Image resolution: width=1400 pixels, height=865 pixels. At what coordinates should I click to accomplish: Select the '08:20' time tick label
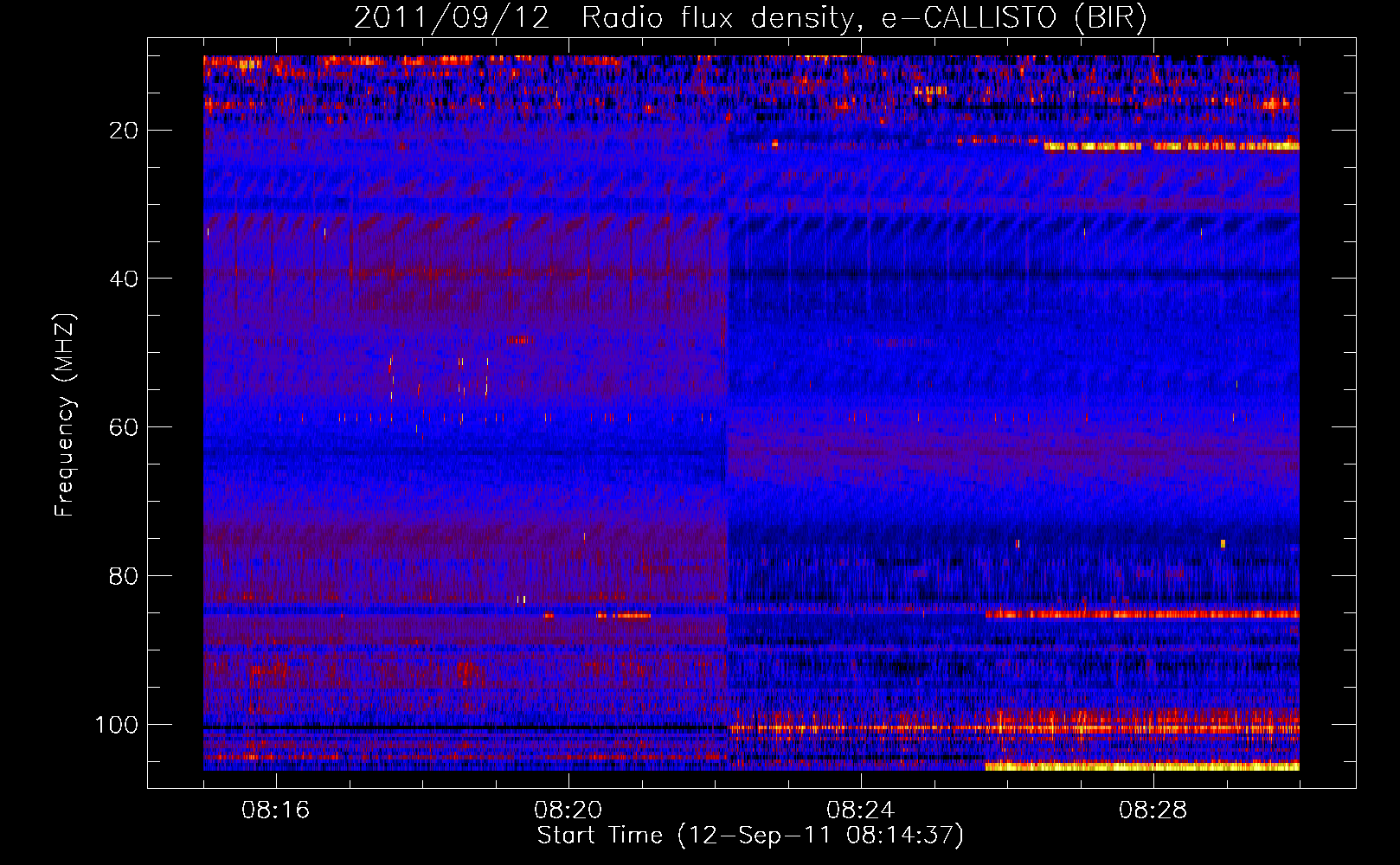pyautogui.click(x=568, y=811)
